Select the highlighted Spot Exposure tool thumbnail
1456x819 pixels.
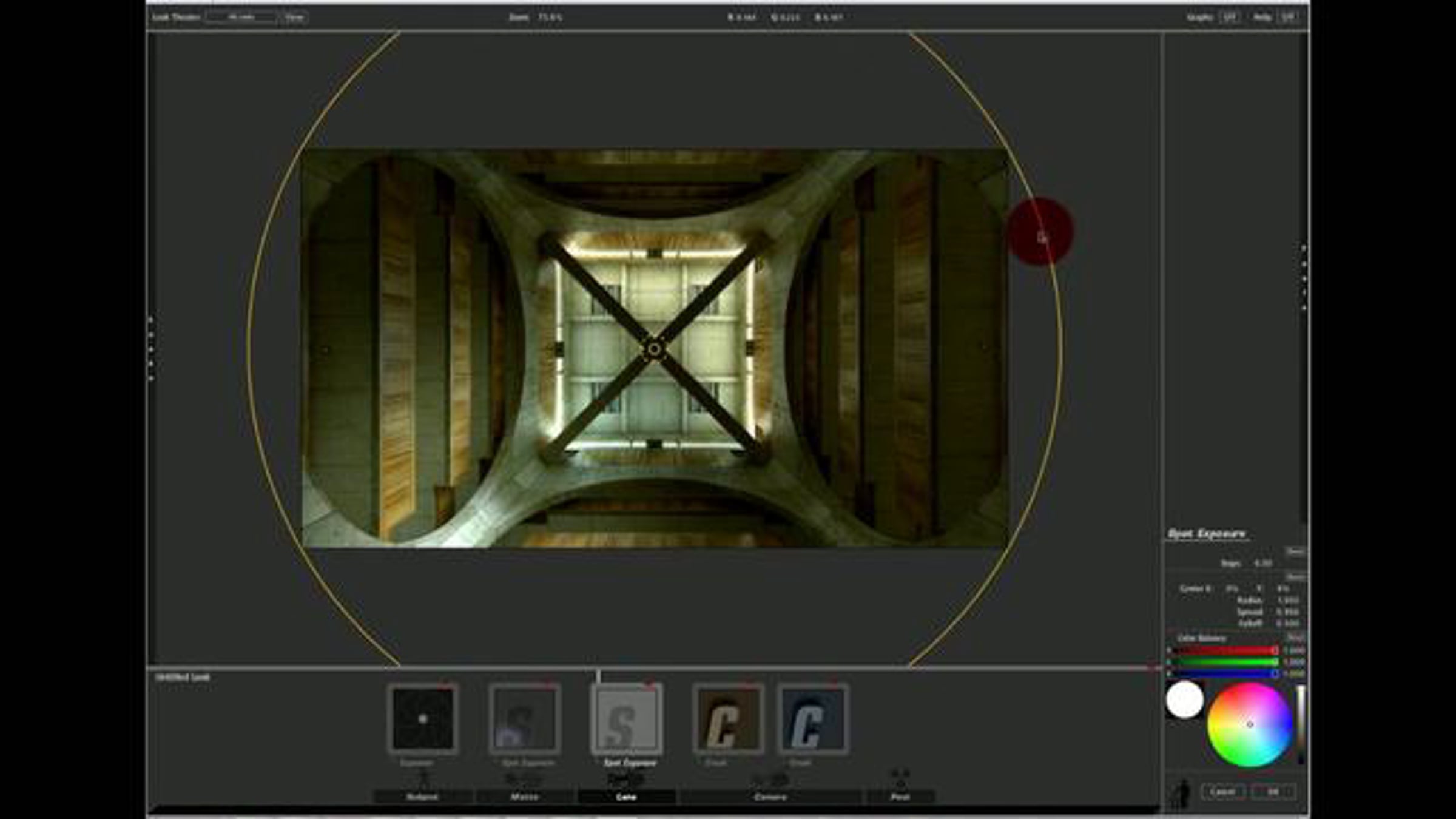tap(627, 719)
